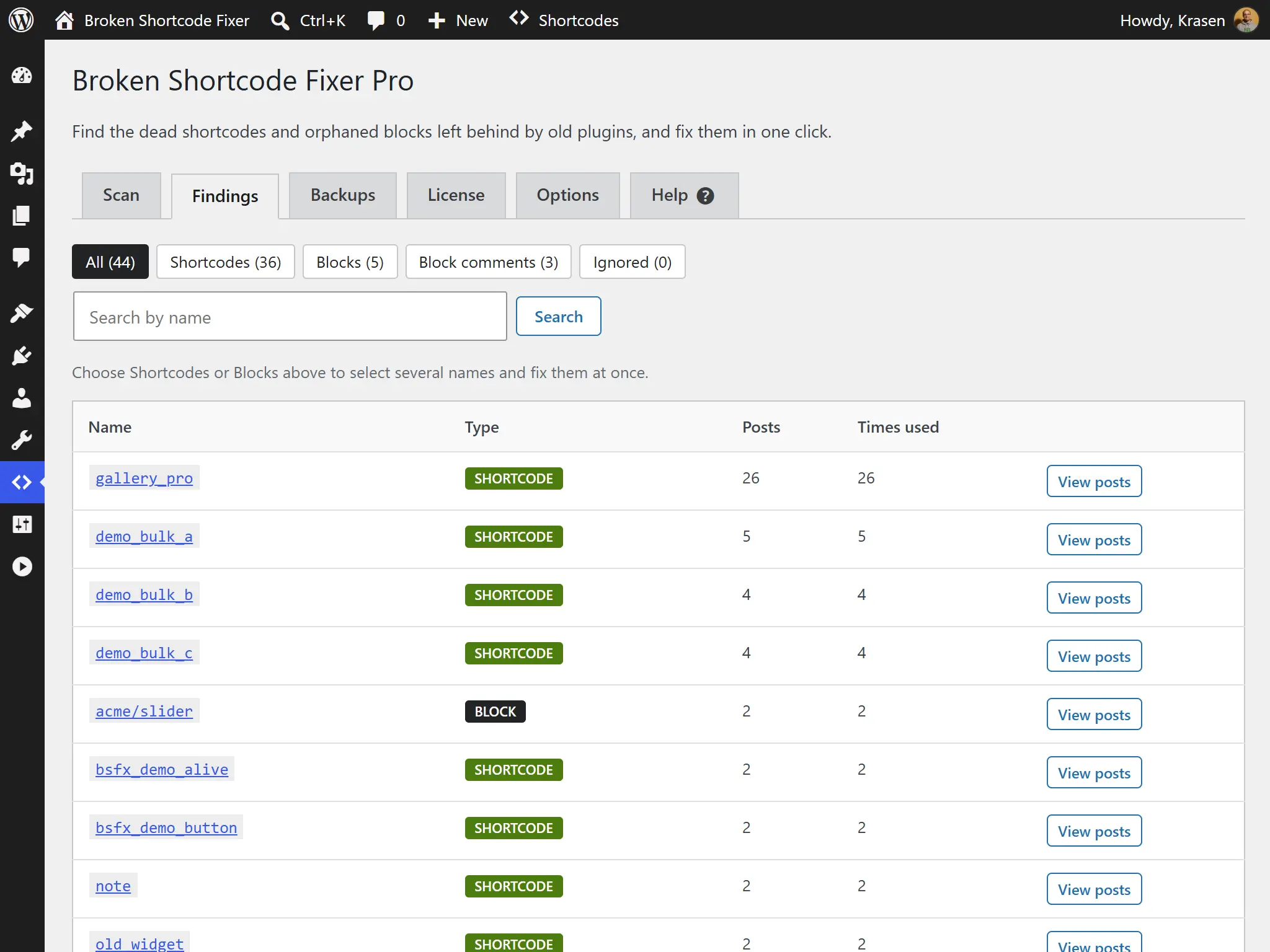
Task: Open Settings sliders sidebar icon
Action: [x=22, y=524]
